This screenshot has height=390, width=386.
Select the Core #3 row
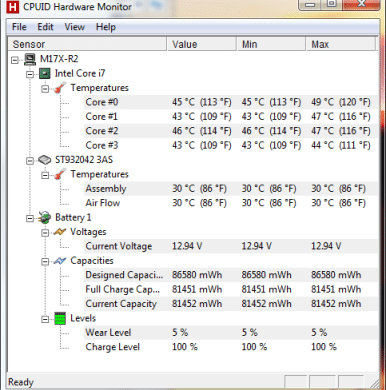tap(231, 145)
